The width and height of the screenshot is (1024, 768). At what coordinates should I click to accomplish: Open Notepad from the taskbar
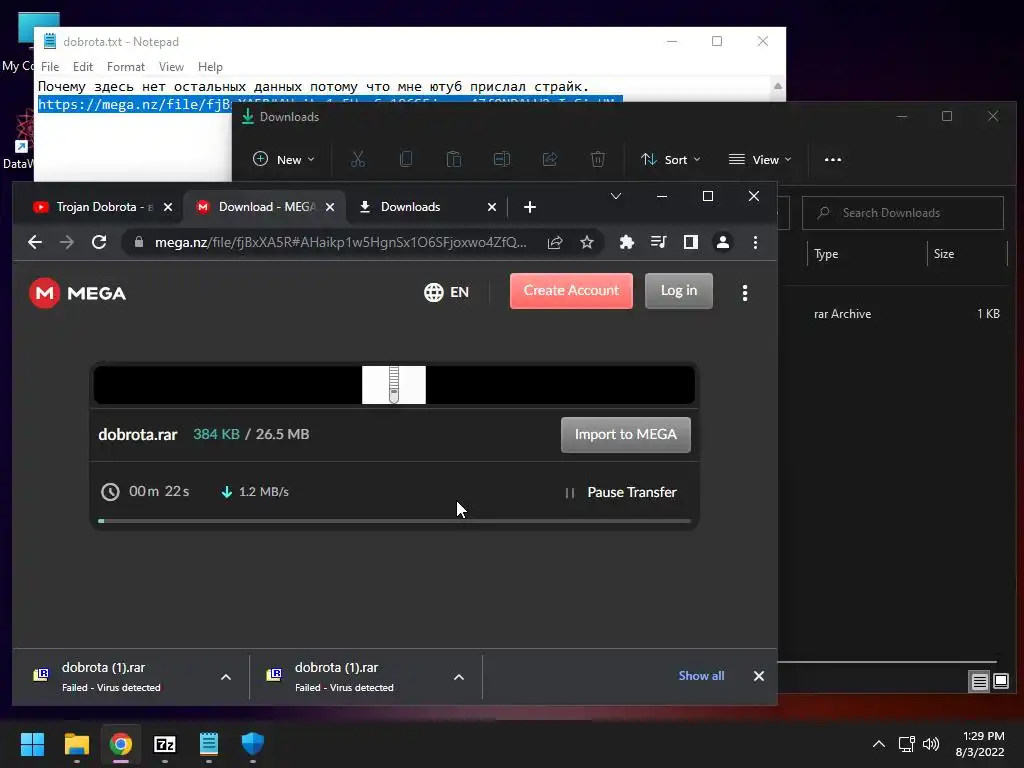tap(208, 744)
